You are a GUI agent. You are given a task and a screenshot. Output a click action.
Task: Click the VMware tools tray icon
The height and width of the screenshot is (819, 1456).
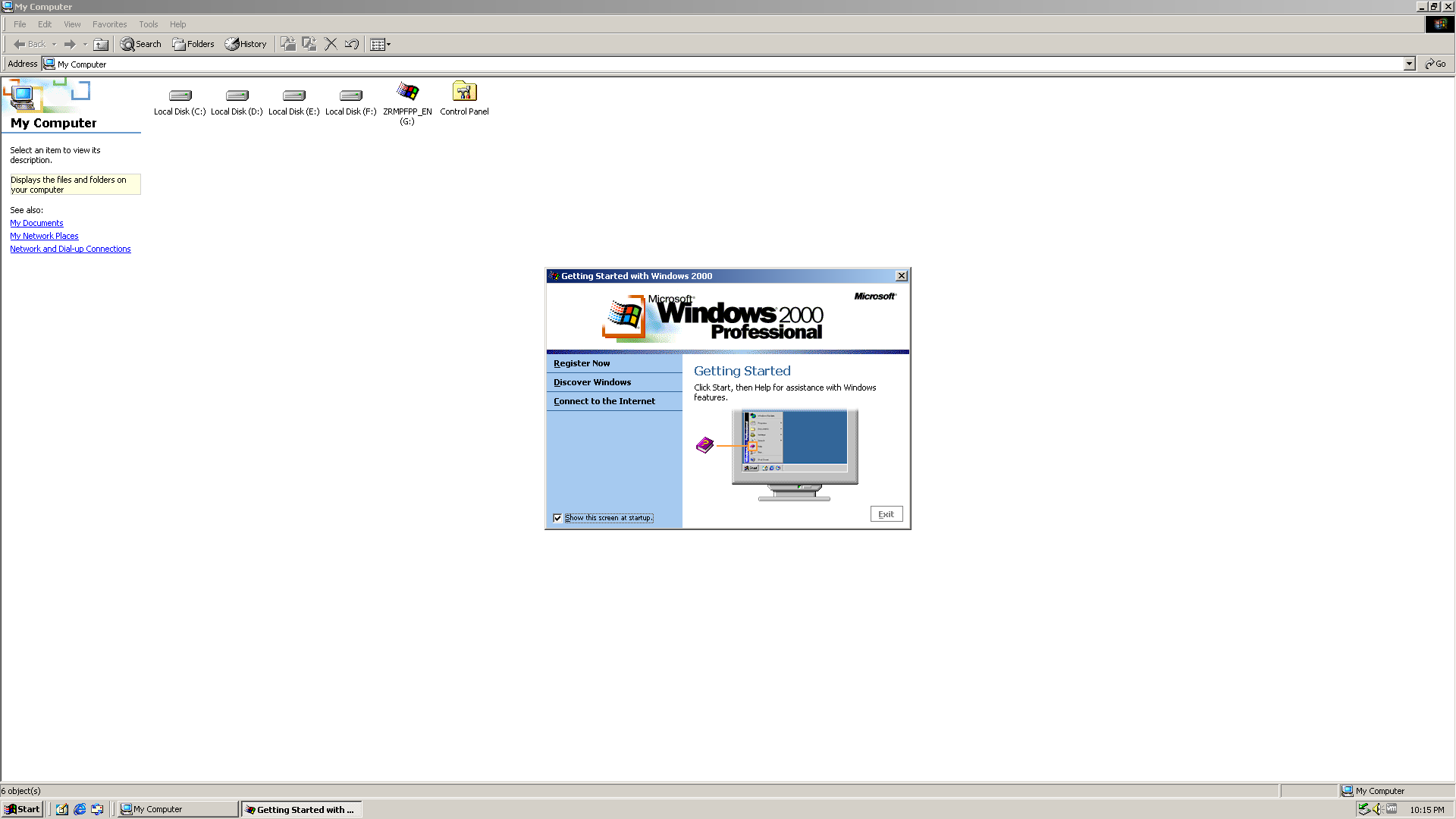[x=1392, y=809]
